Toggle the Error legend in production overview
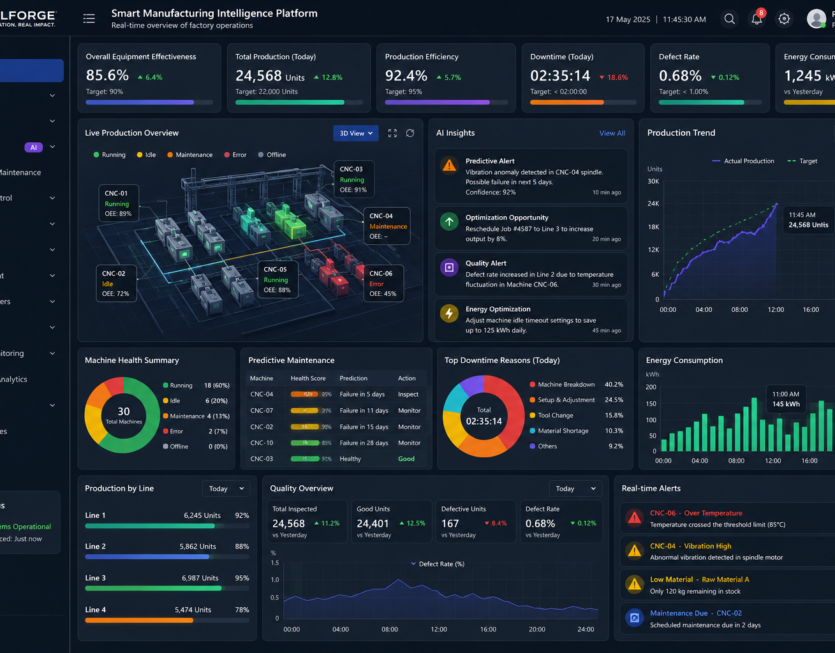Viewport: 835px width, 653px height. click(x=235, y=154)
